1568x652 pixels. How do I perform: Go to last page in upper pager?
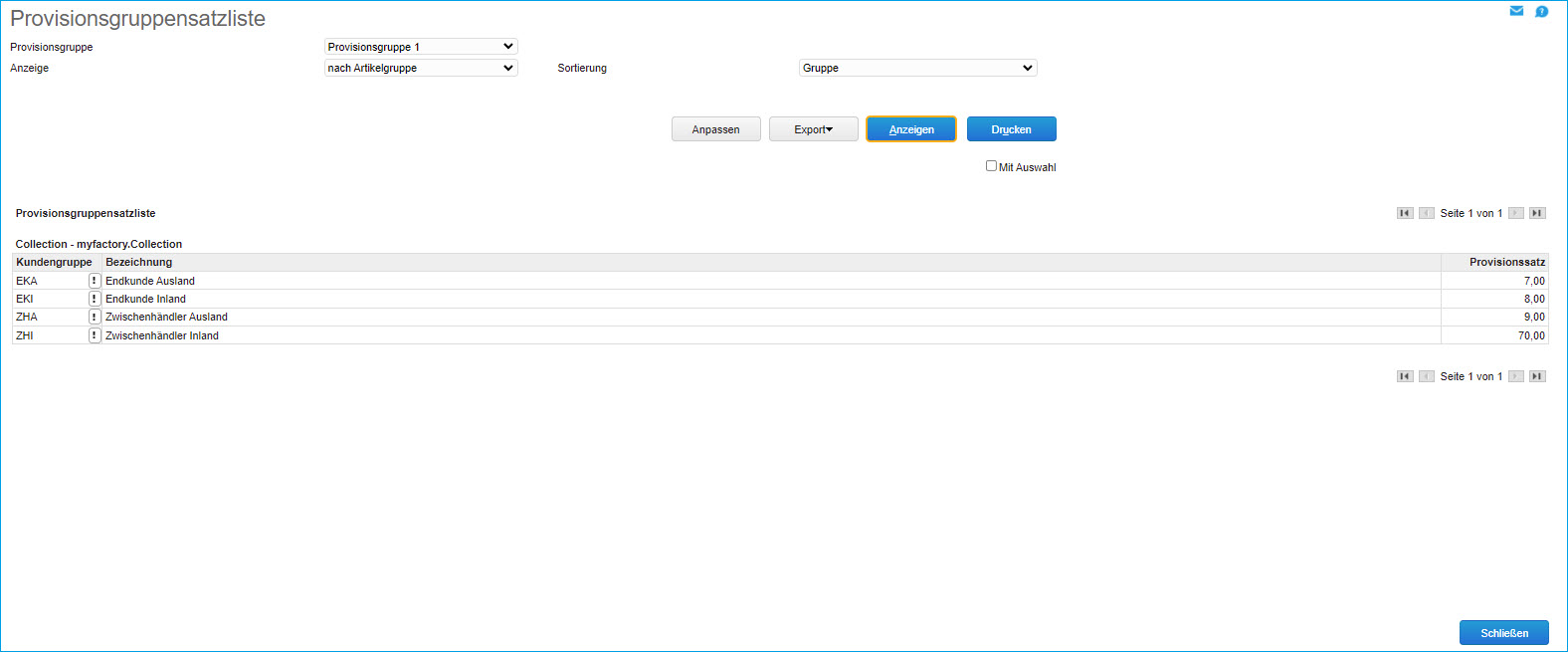pyautogui.click(x=1537, y=213)
